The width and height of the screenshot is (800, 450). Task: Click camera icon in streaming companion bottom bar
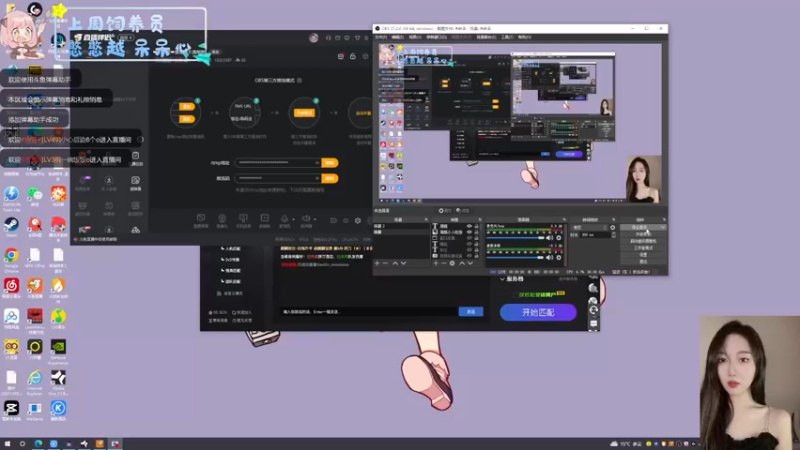tap(222, 218)
